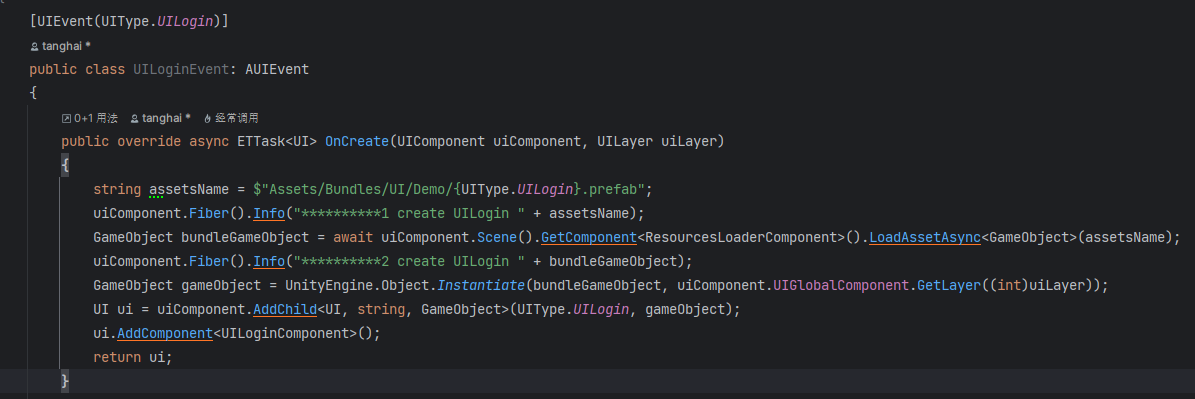Click the uiLayer parameter name in the OnCreate signature

tap(688, 142)
